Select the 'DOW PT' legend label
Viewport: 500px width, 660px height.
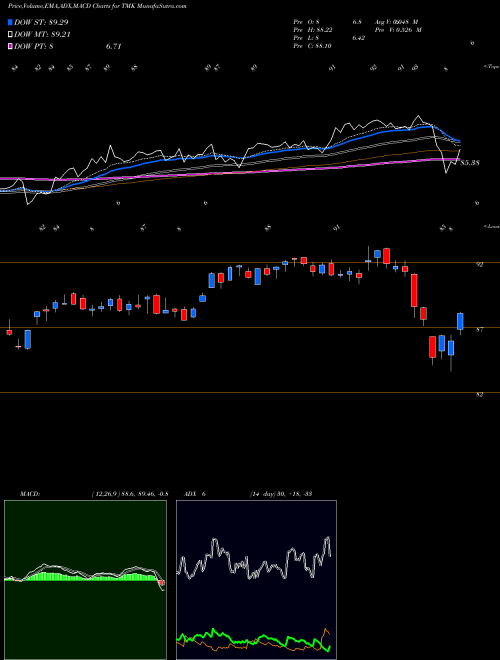pos(68,46)
